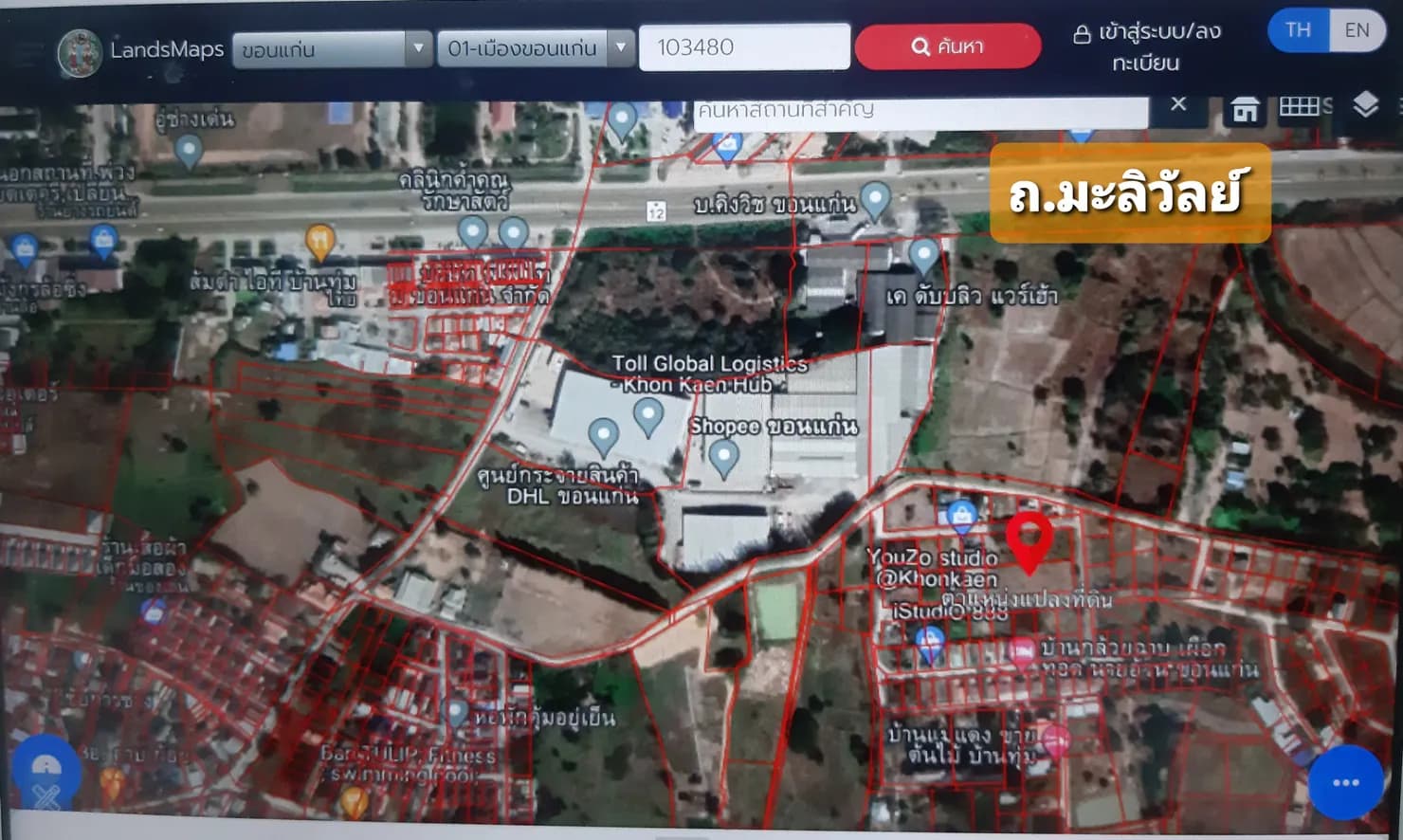This screenshot has width=1403, height=840.
Task: Click the เค ดับบลิว แวร์เฮ้า label
Action: coord(972,296)
